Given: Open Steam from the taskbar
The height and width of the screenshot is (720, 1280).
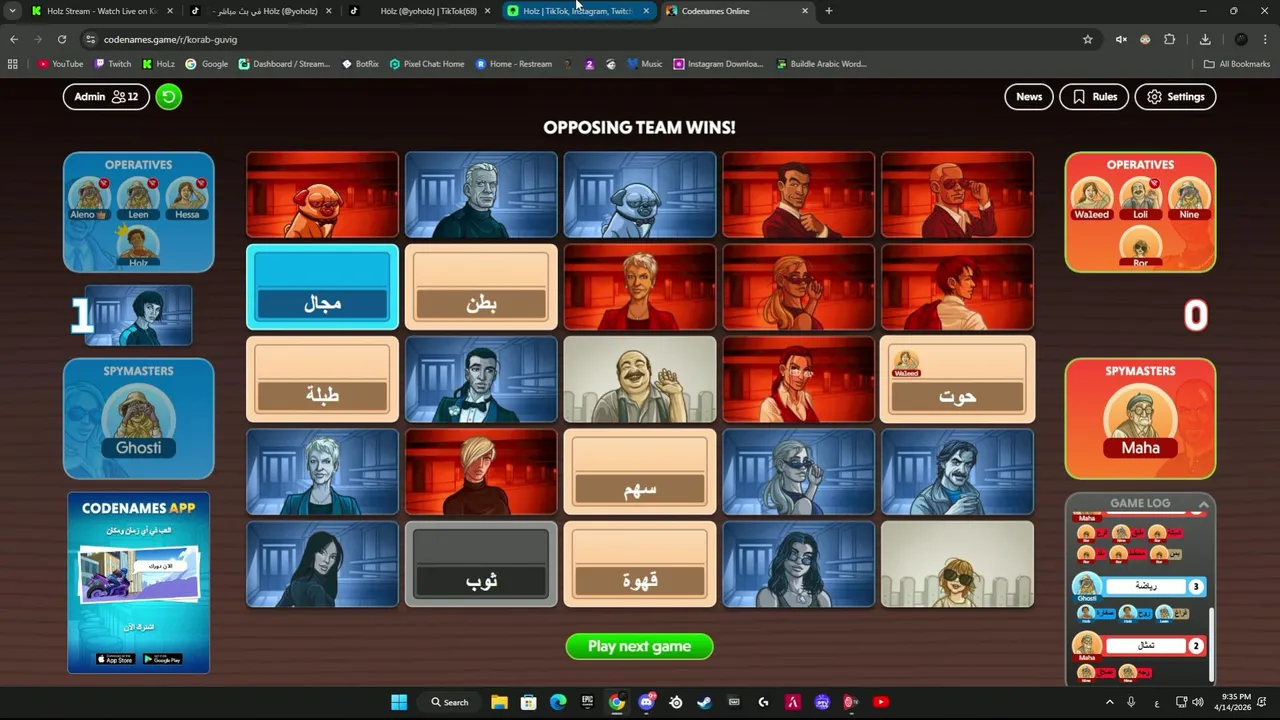Looking at the screenshot, I should click(705, 702).
